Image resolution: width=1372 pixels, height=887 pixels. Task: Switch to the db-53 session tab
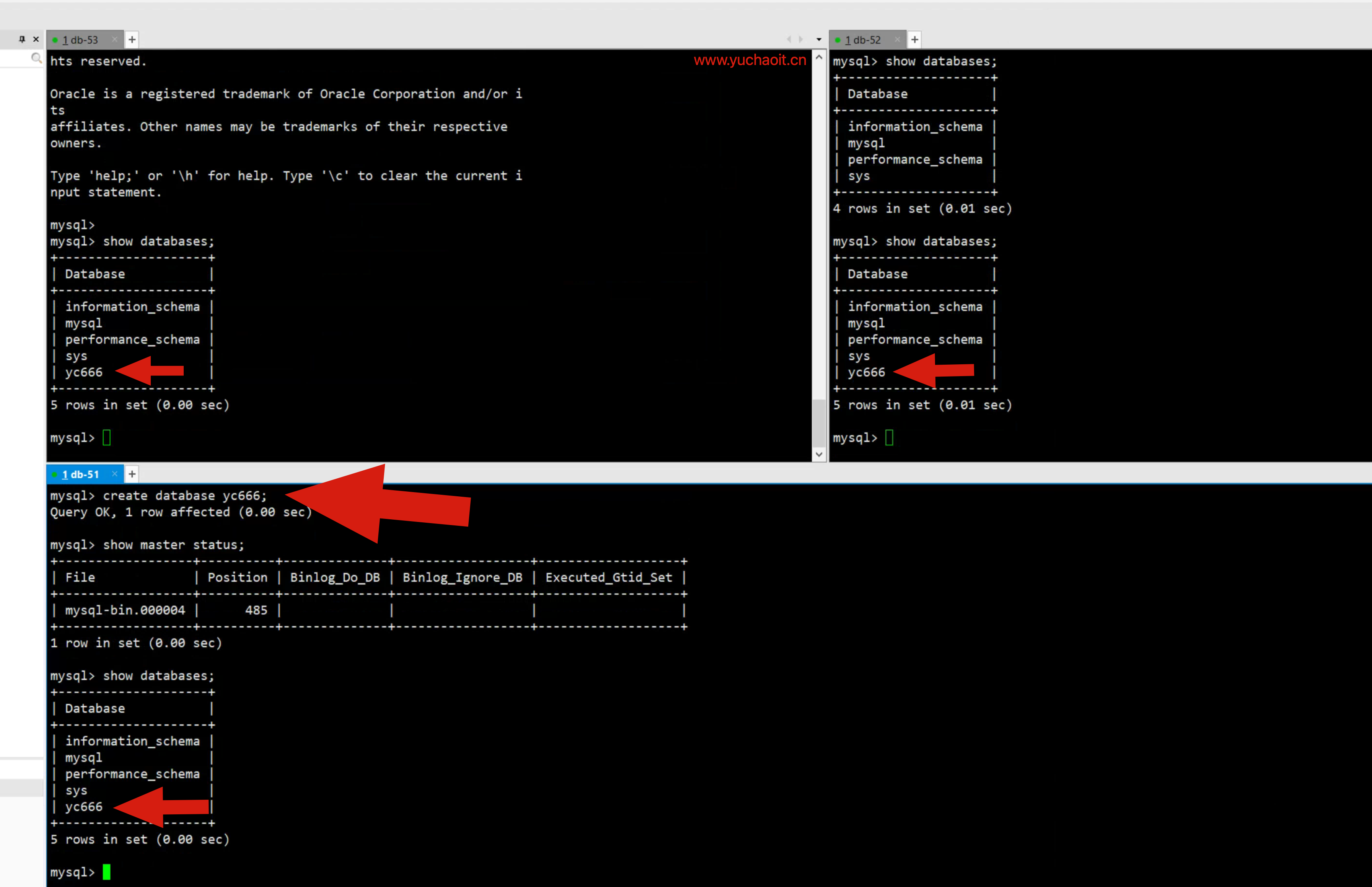(x=81, y=40)
